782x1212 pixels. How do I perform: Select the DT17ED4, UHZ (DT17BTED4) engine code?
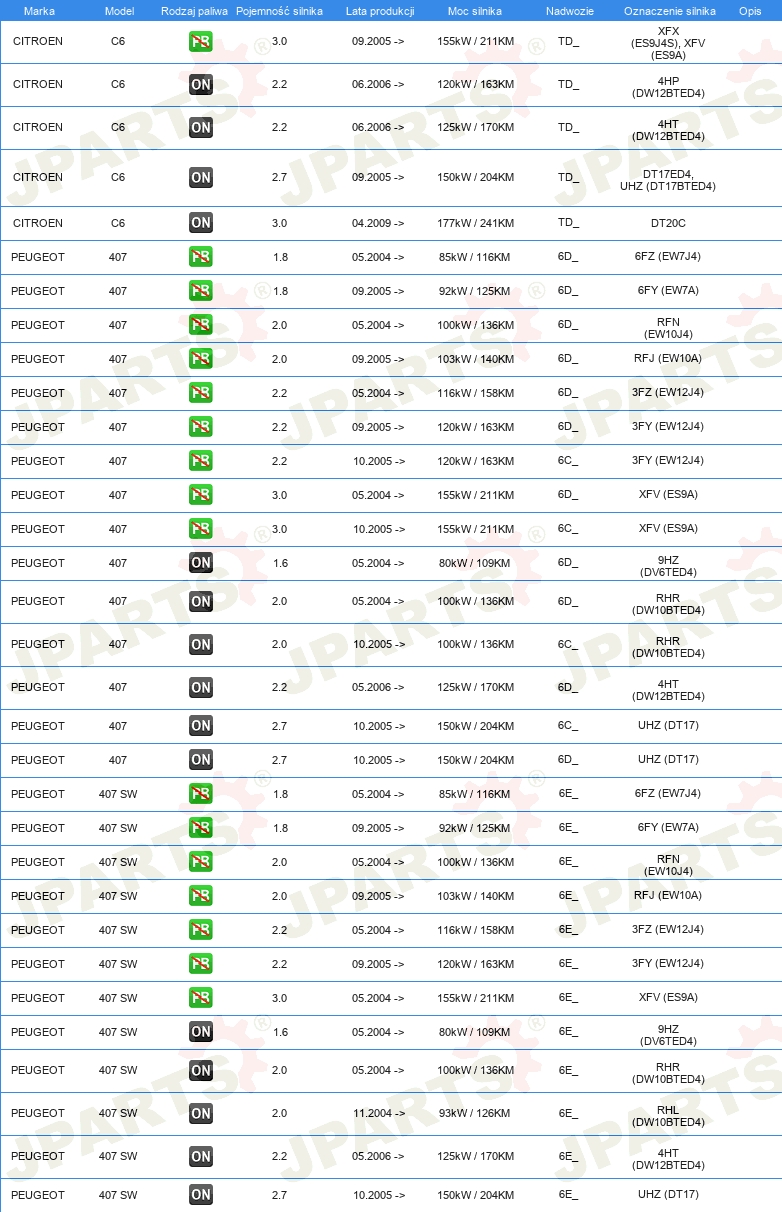point(668,180)
